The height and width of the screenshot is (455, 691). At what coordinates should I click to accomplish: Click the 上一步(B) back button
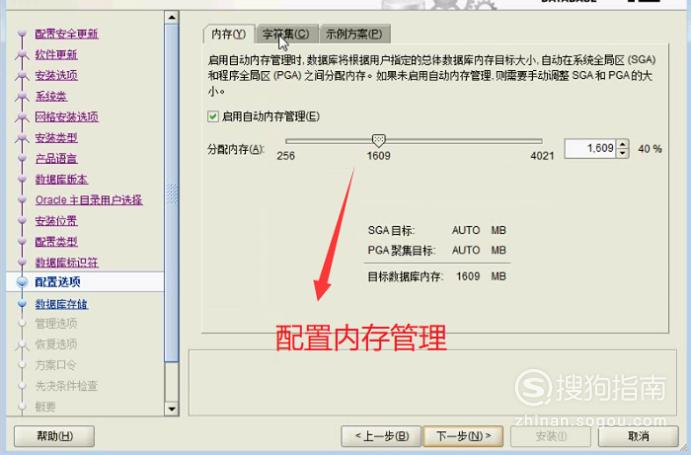tap(382, 436)
